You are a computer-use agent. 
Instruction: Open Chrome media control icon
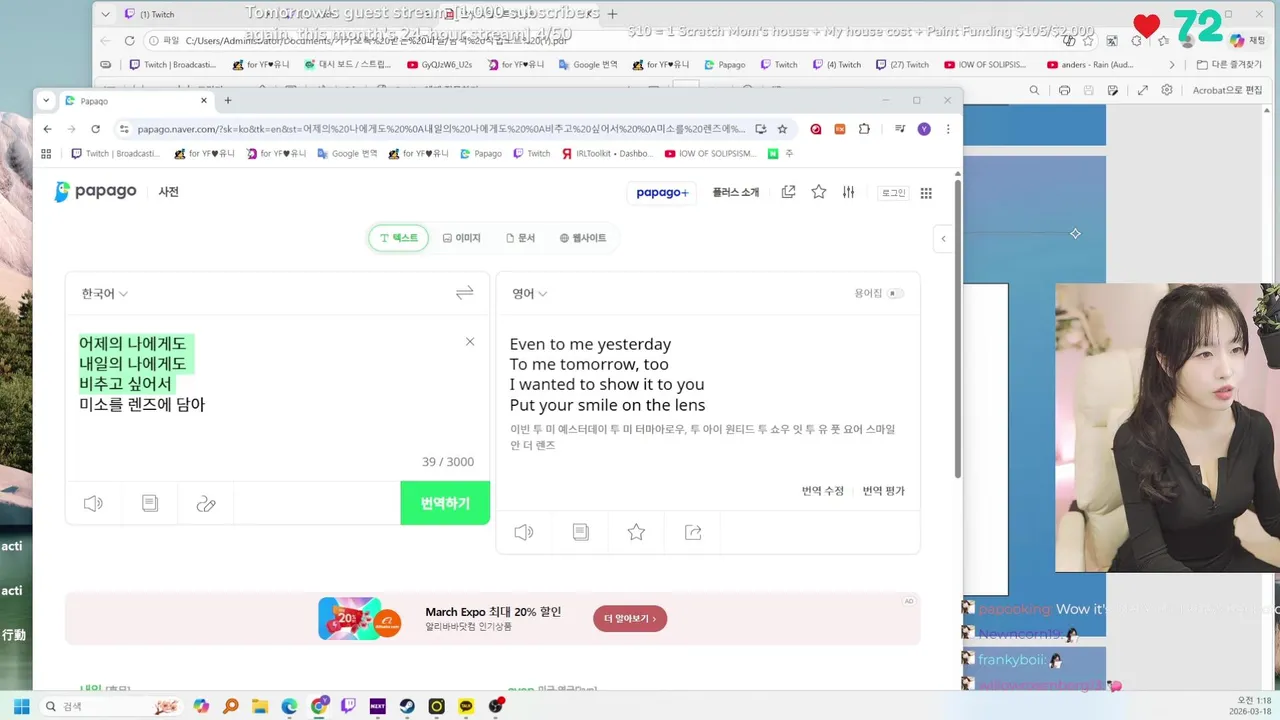click(x=900, y=129)
